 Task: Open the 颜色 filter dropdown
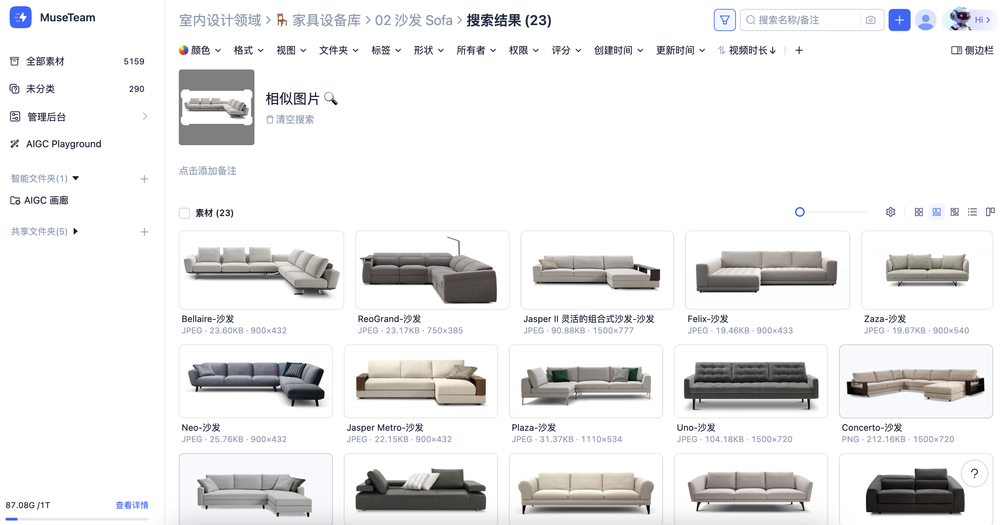pos(200,50)
